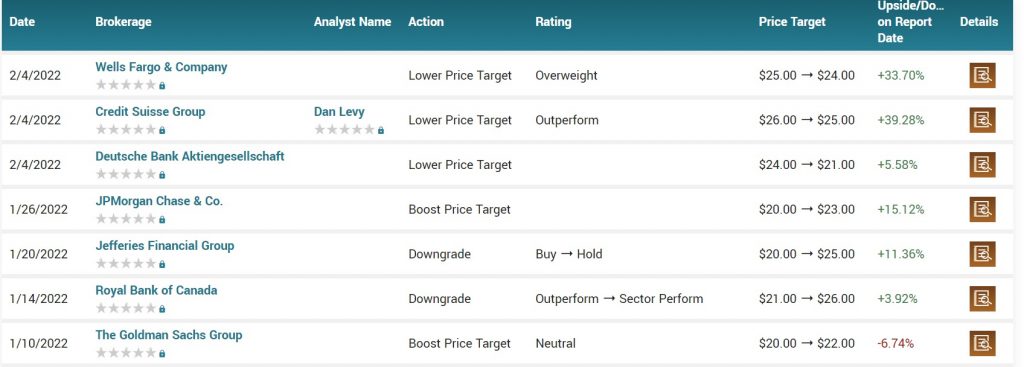
Task: Open JPMorgan Chase & Co. link
Action: coord(159,201)
